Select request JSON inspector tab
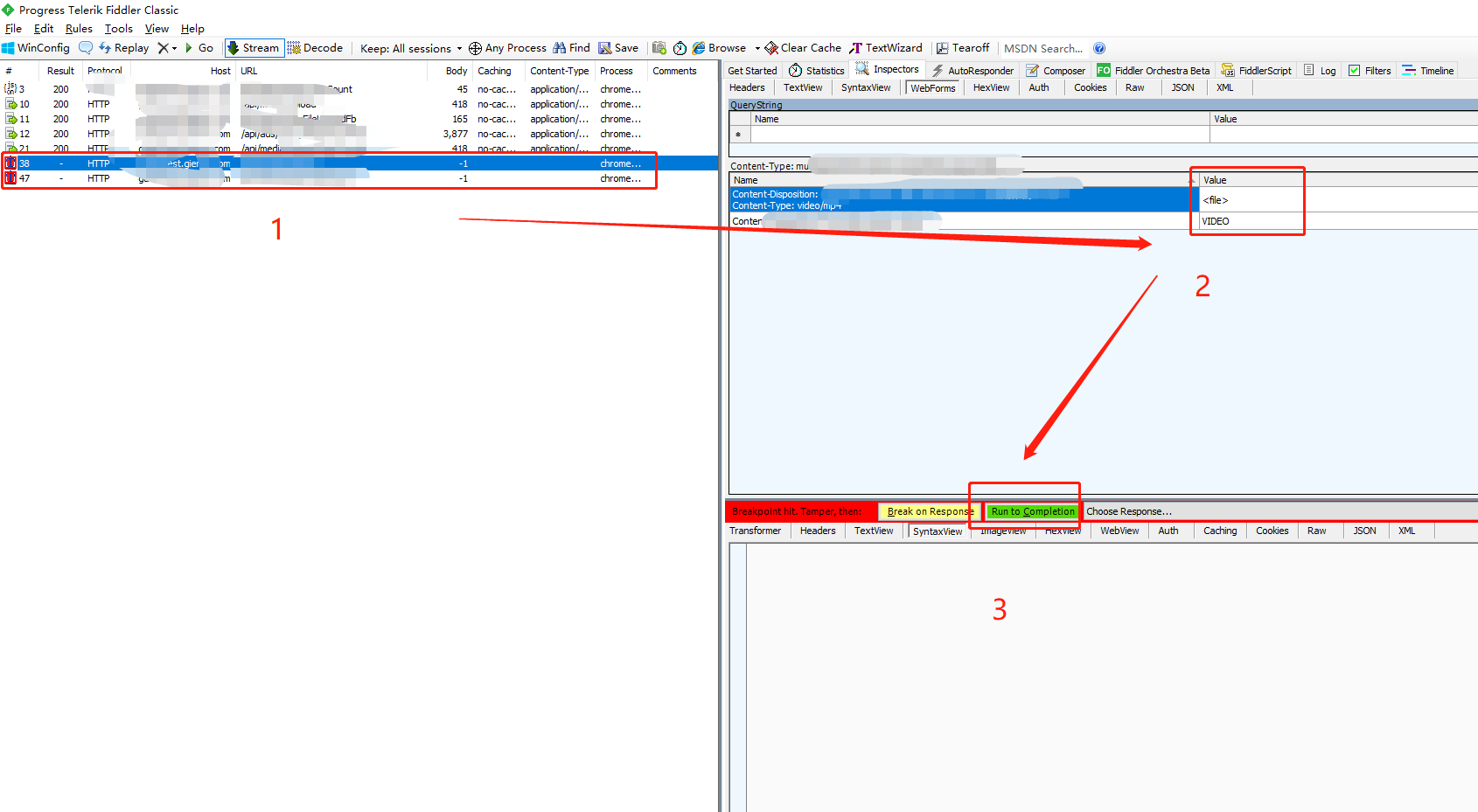This screenshot has height=812, width=1478. coord(1182,87)
